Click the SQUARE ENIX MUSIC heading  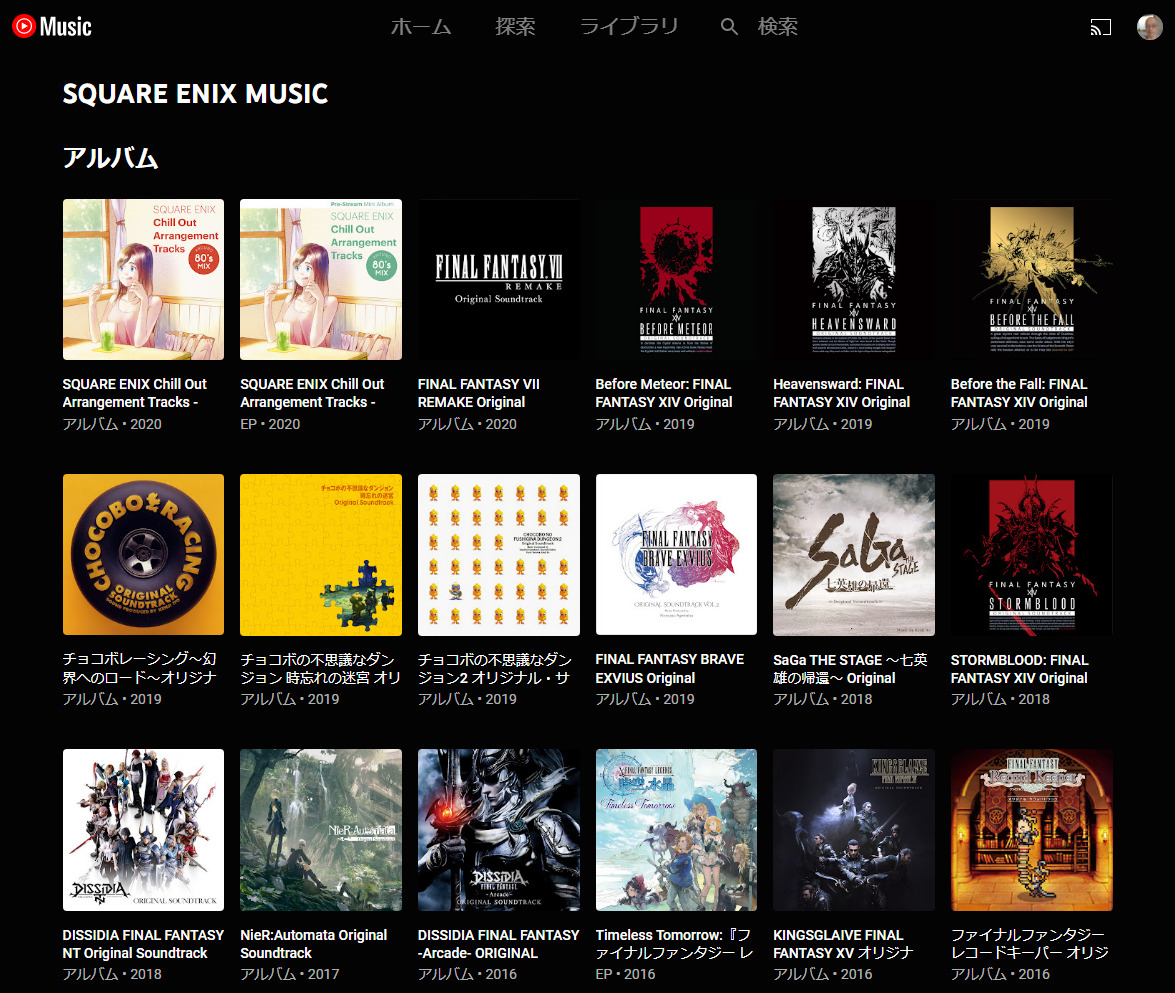coord(196,94)
